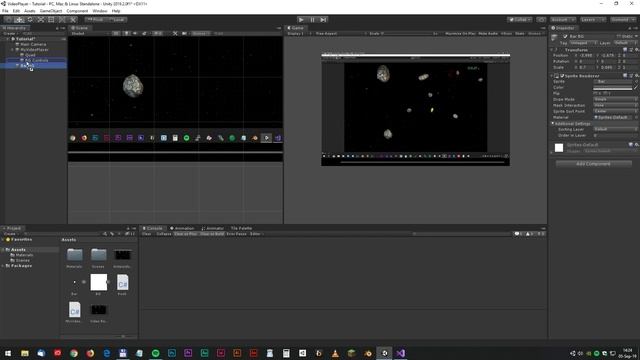The height and width of the screenshot is (360, 640).
Task: Open Visual Studio from the taskbar
Action: tap(400, 353)
